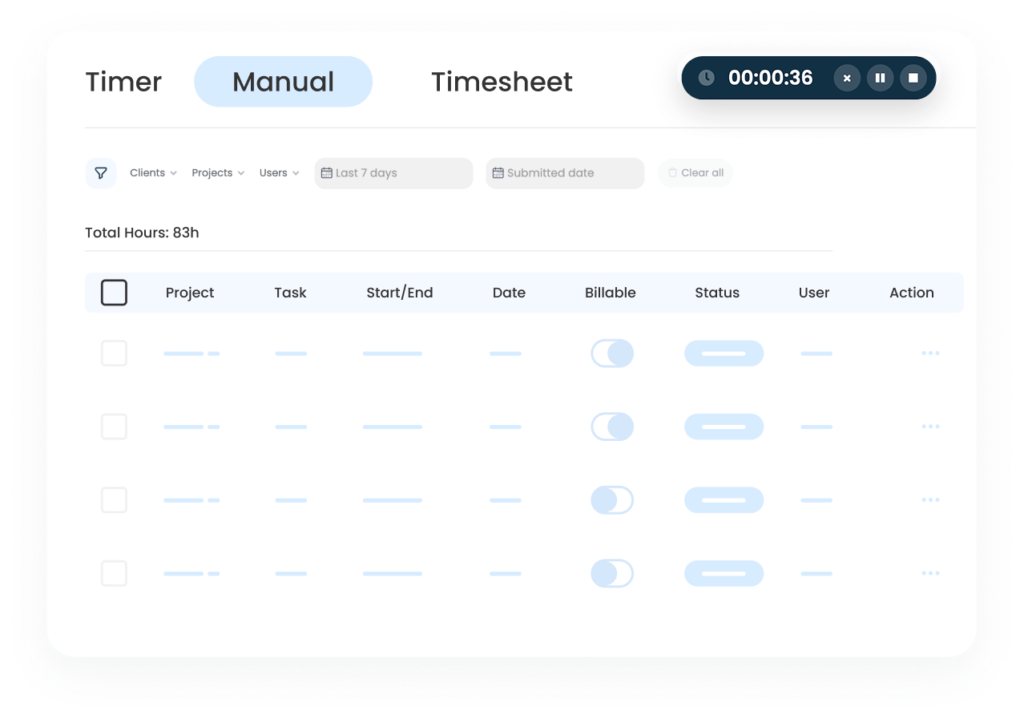Open the Last 7 days date field

coord(393,173)
